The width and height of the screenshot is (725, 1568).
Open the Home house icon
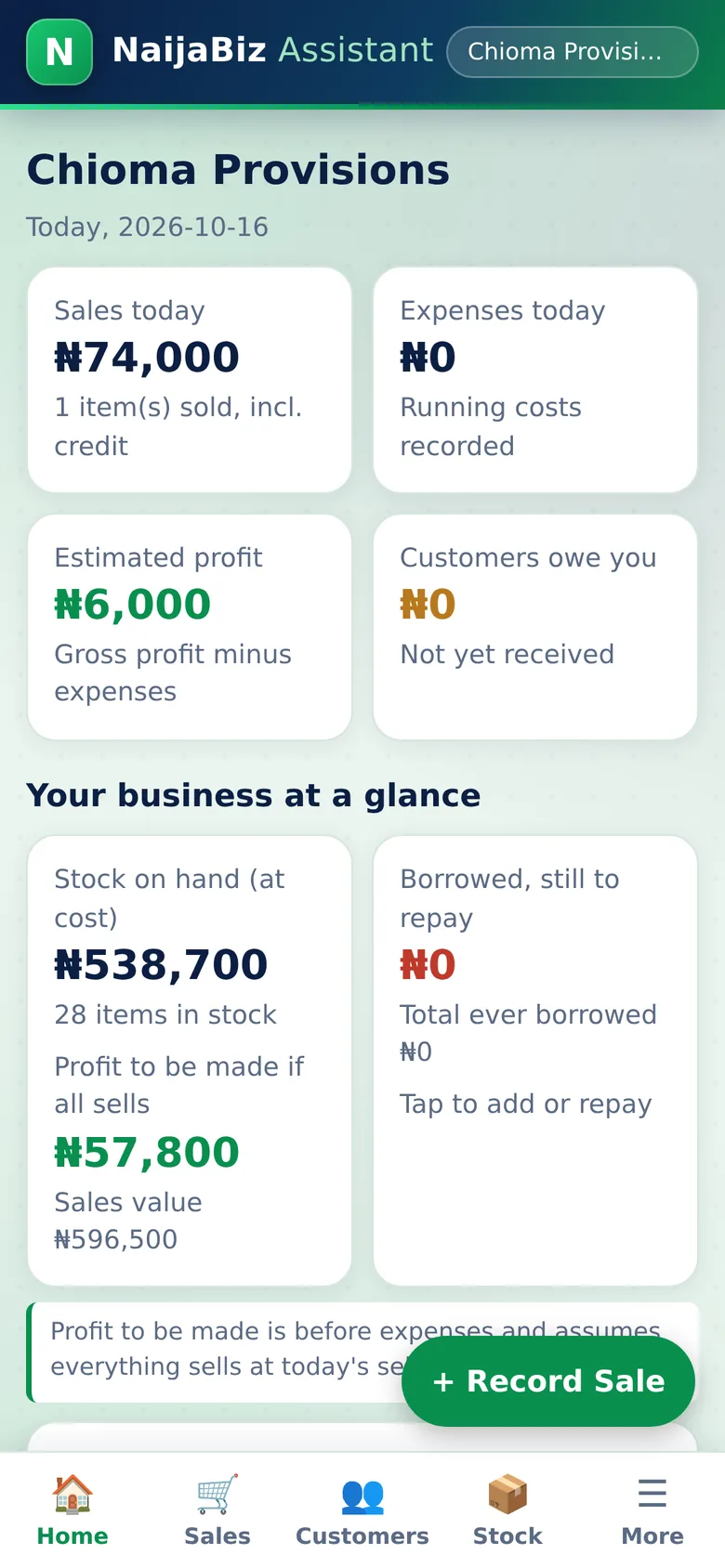[72, 1495]
